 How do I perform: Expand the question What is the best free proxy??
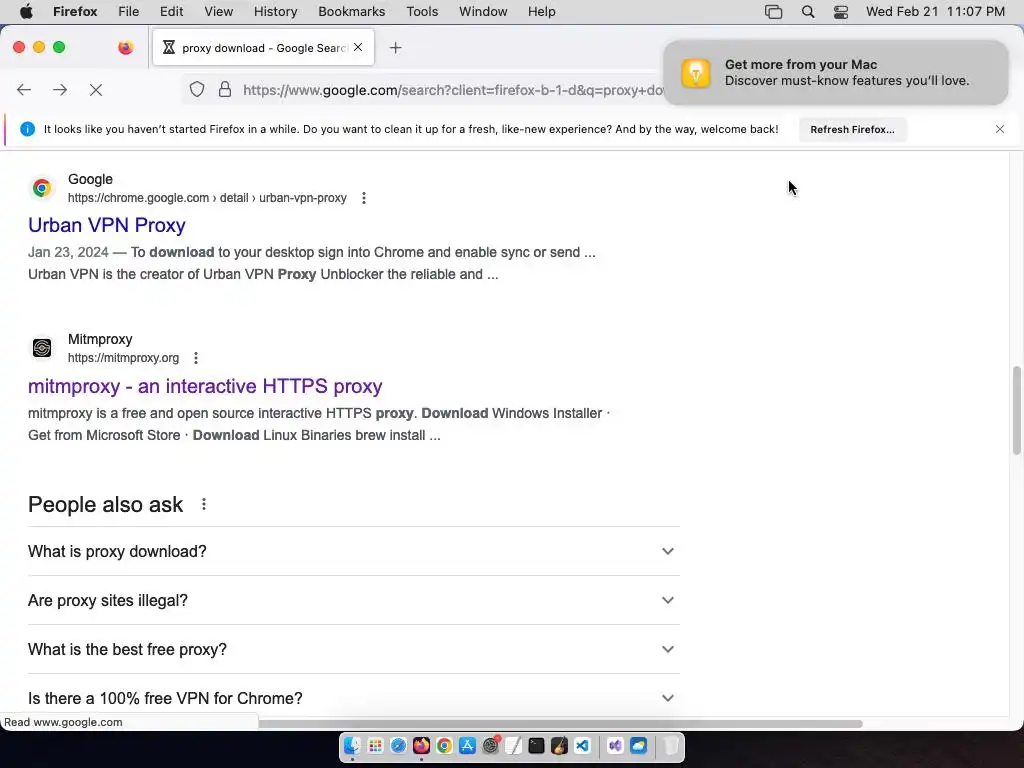(x=354, y=649)
